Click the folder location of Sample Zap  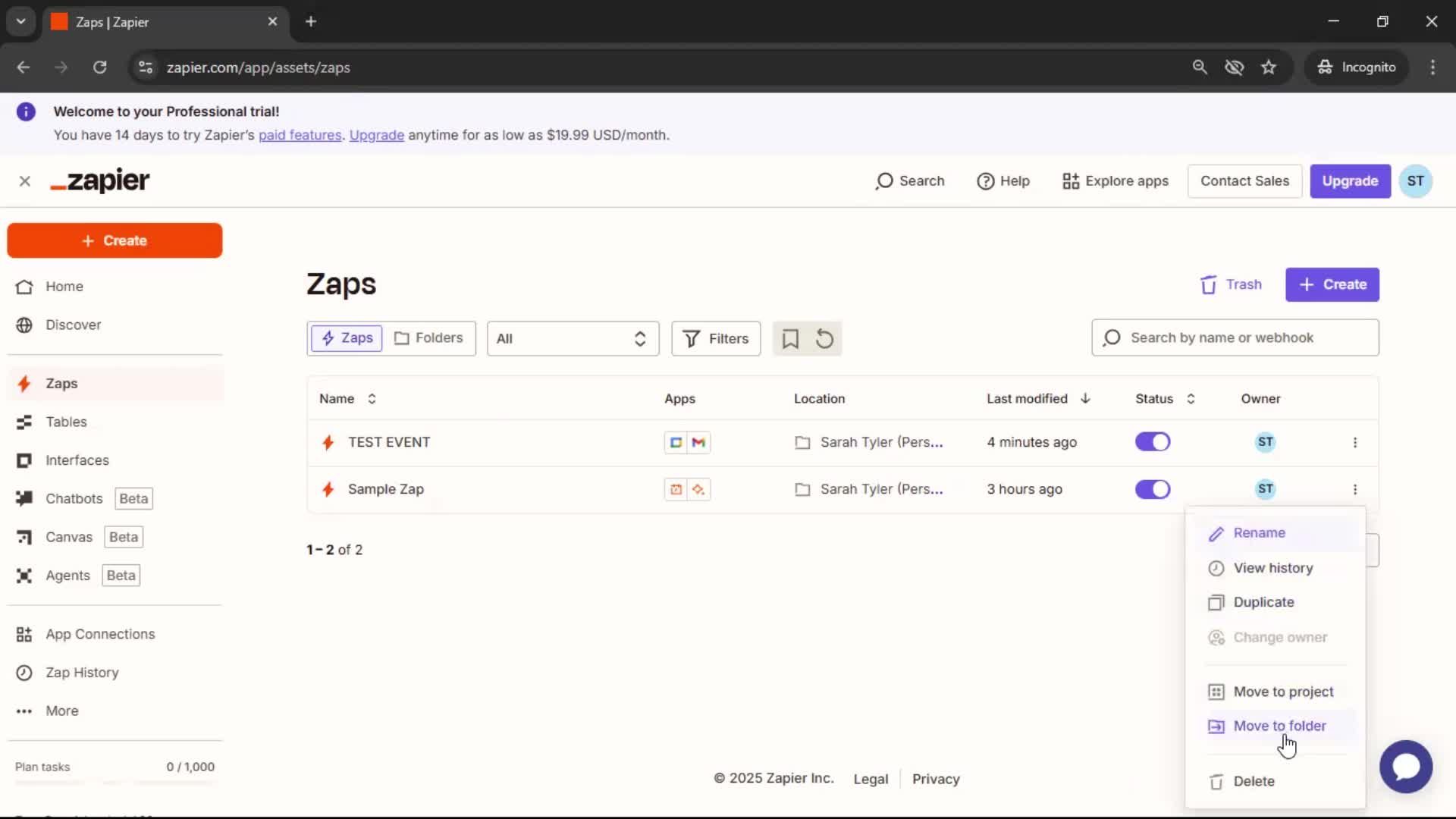pyautogui.click(x=869, y=489)
